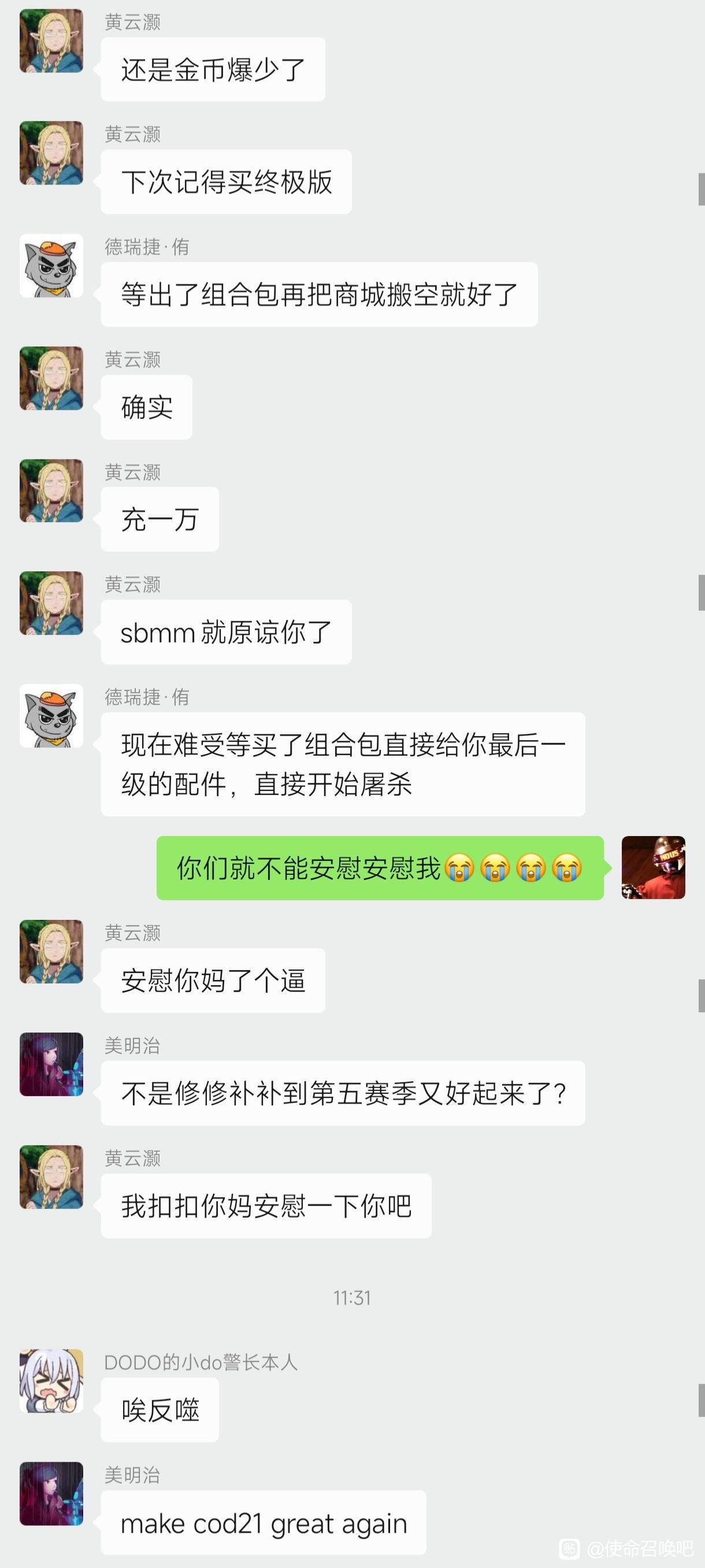This screenshot has width=705, height=1568.
Task: Select the message 下次记得买终极版
Action: (227, 182)
